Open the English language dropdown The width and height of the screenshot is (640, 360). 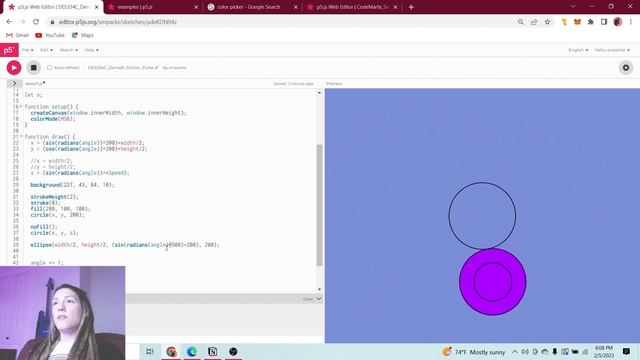point(578,50)
